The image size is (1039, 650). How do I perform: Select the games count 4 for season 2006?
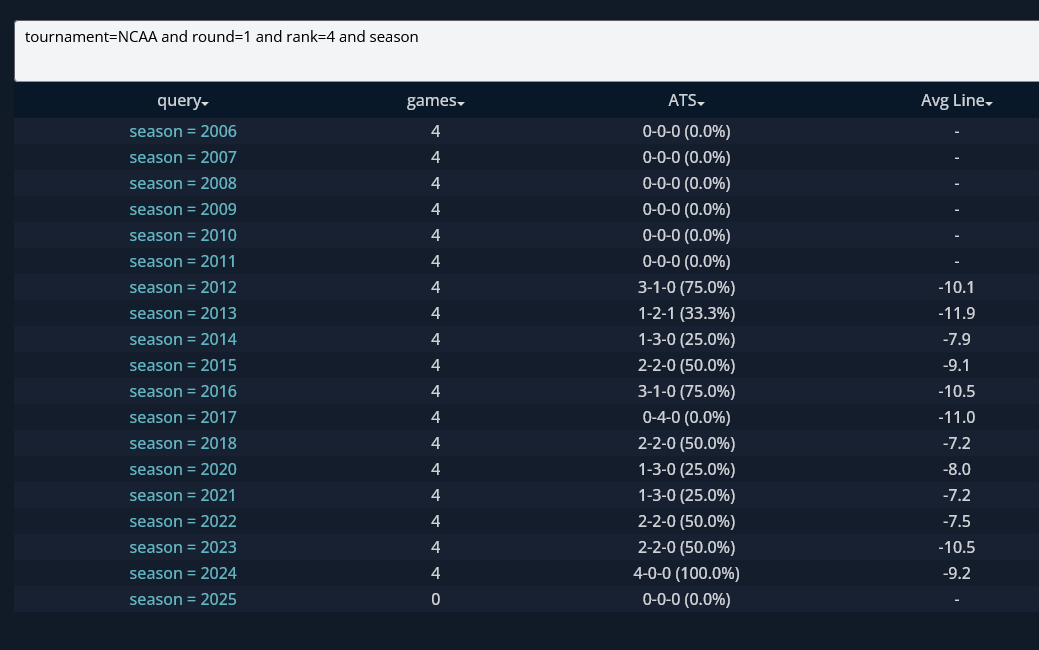(x=435, y=131)
